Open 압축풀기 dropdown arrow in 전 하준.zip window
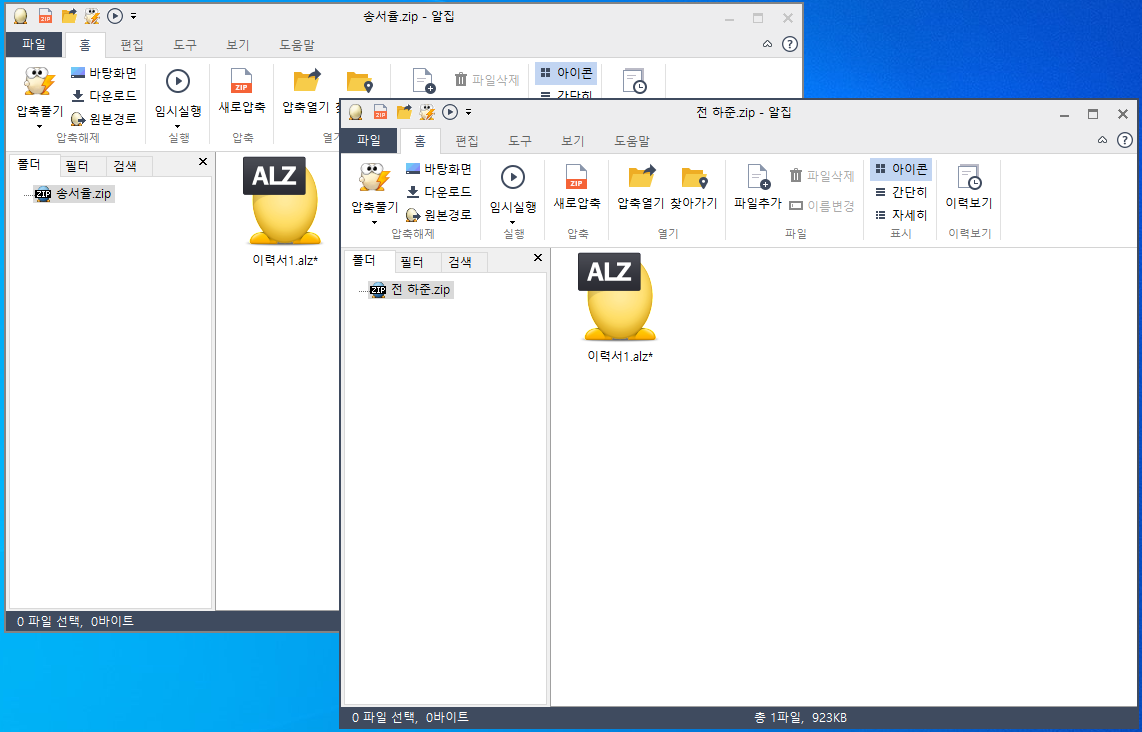Screen dimensions: 1142x732 click(374, 223)
